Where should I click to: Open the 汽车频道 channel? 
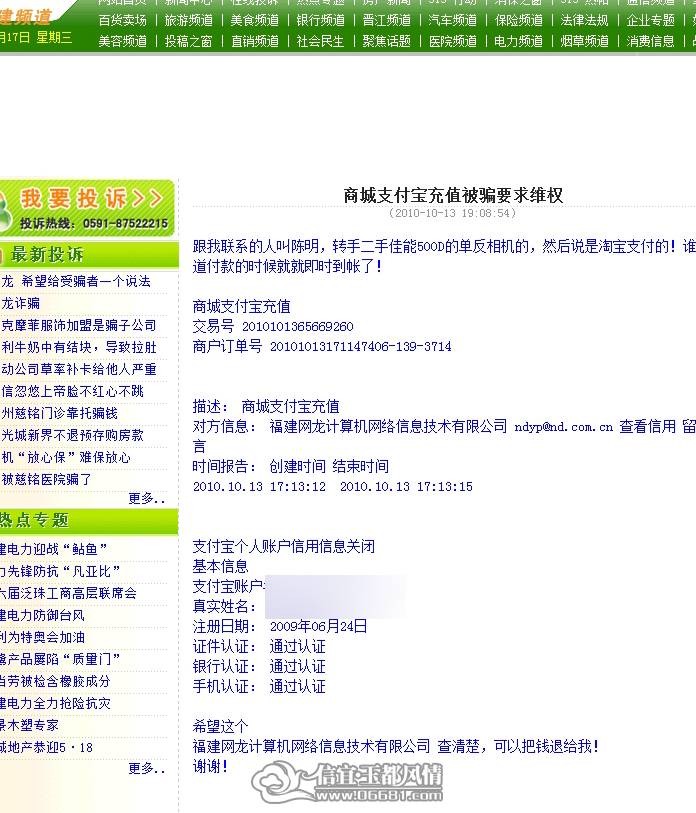pos(453,20)
